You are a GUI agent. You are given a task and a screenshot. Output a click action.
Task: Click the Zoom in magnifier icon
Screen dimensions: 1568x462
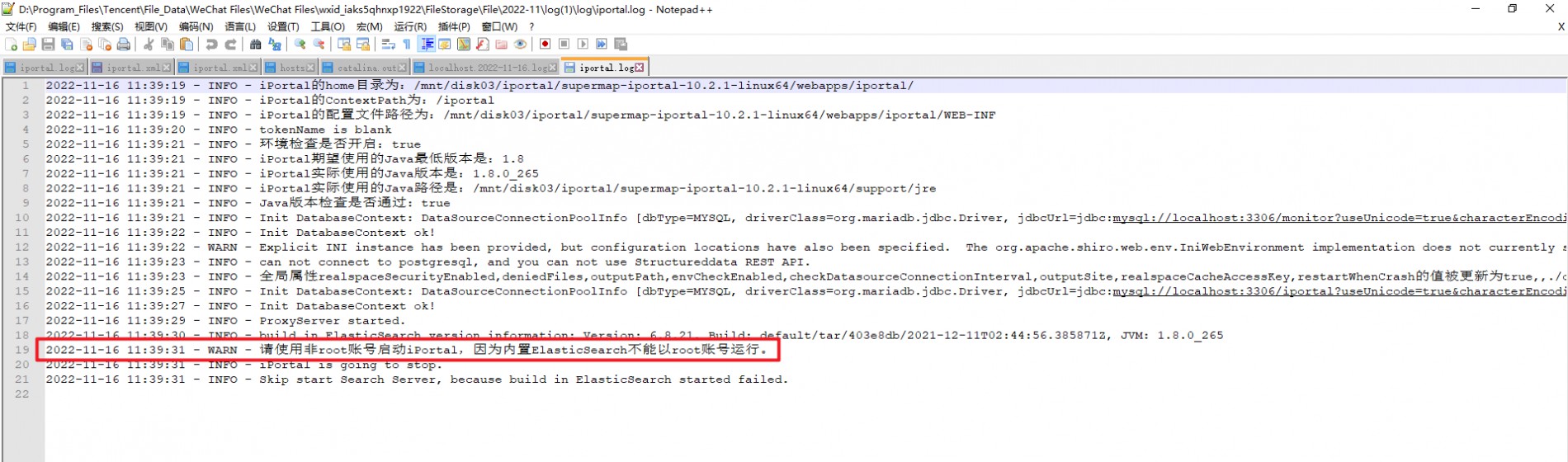click(300, 45)
